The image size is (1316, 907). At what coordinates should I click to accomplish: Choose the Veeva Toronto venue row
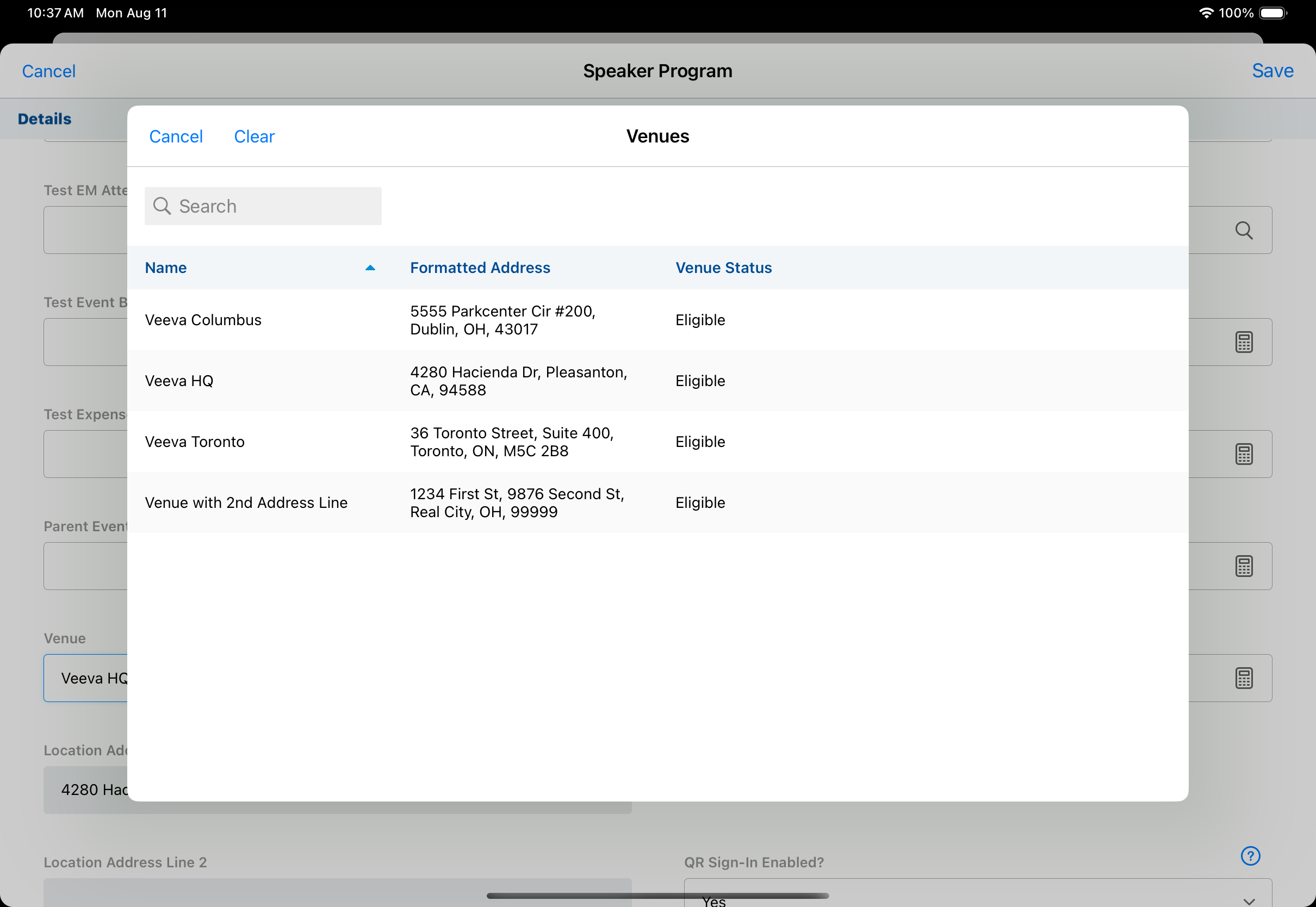(194, 442)
